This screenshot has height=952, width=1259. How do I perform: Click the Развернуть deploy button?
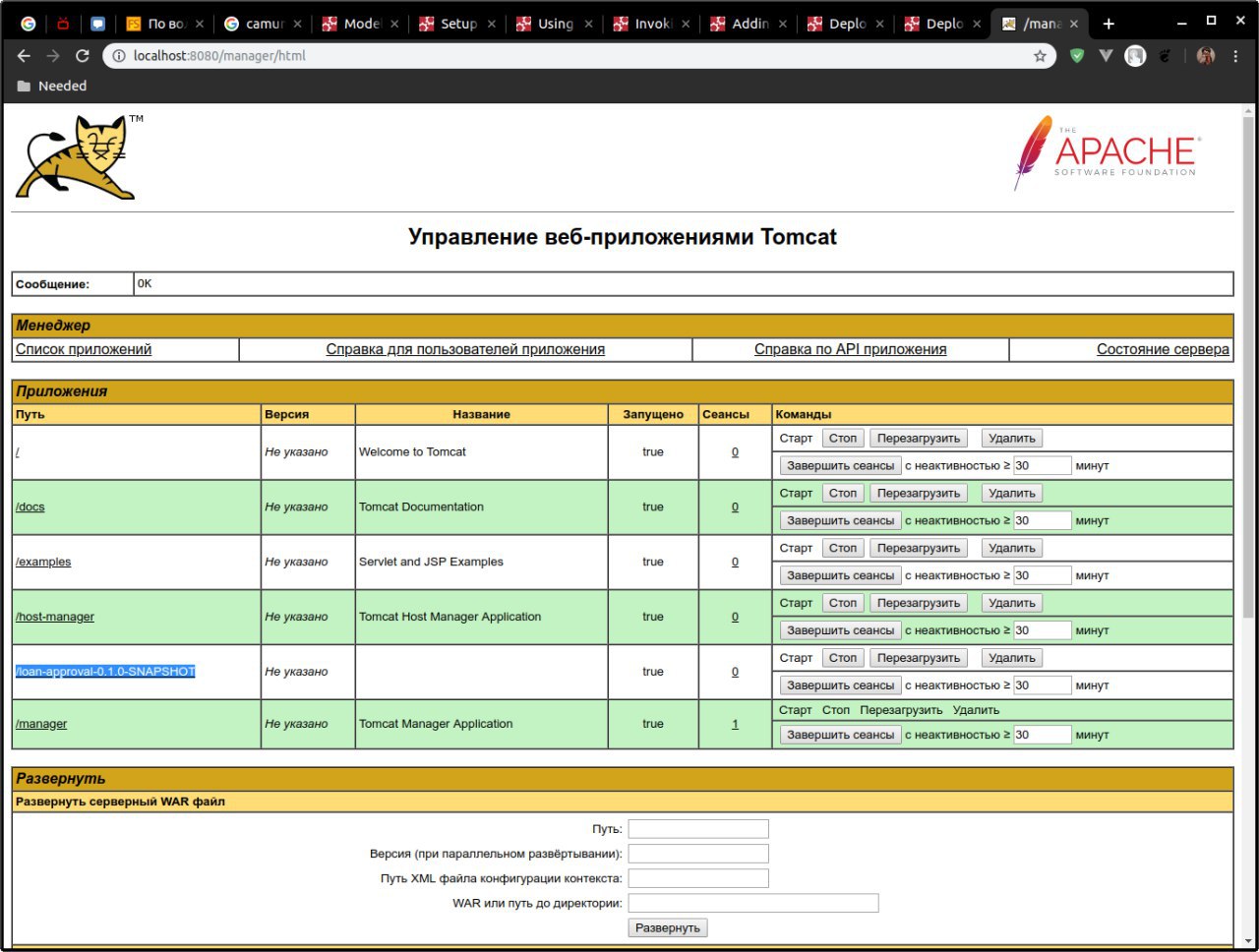(668, 928)
